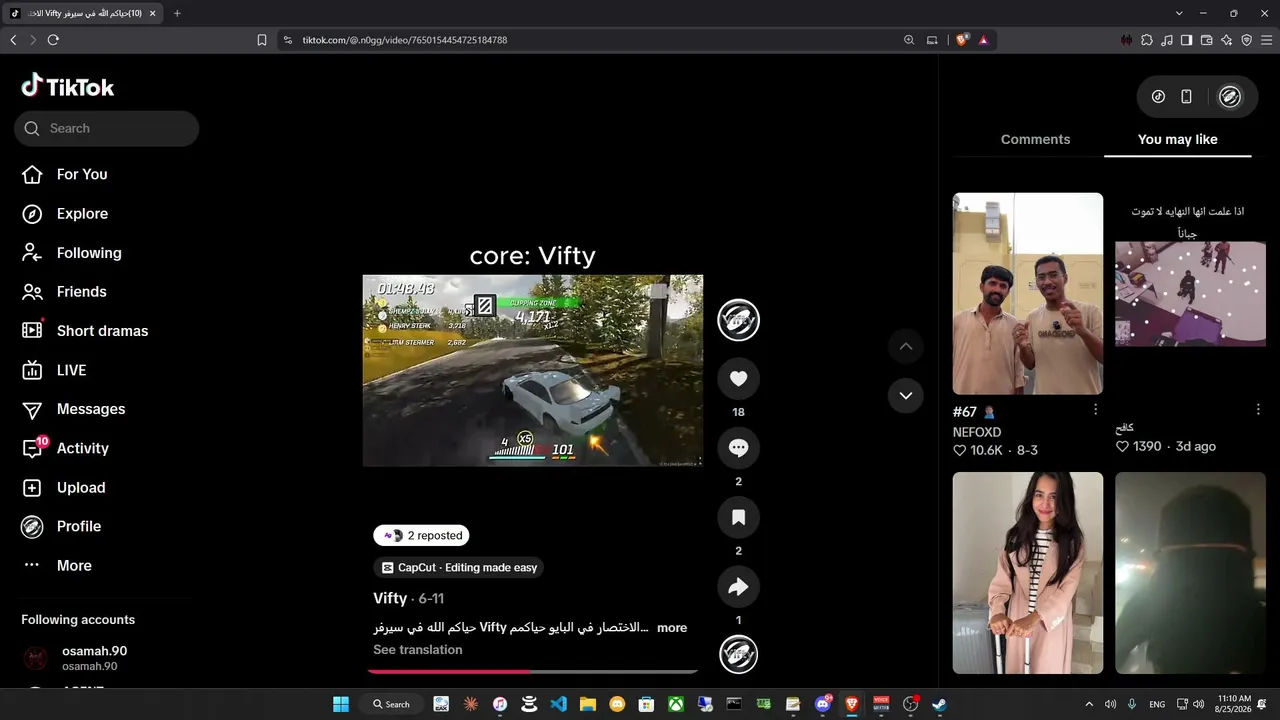Open Steam from the taskbar

point(940,704)
